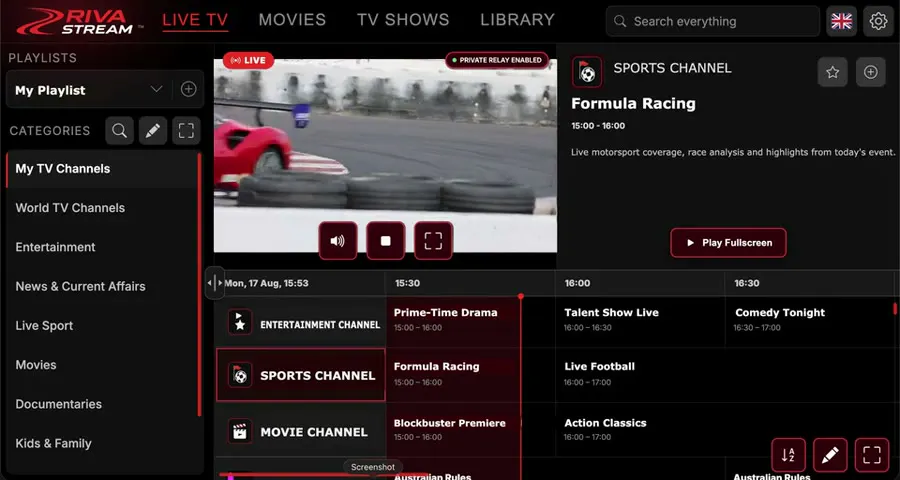Search categories with the magnifier icon
900x480 pixels.
point(119,131)
